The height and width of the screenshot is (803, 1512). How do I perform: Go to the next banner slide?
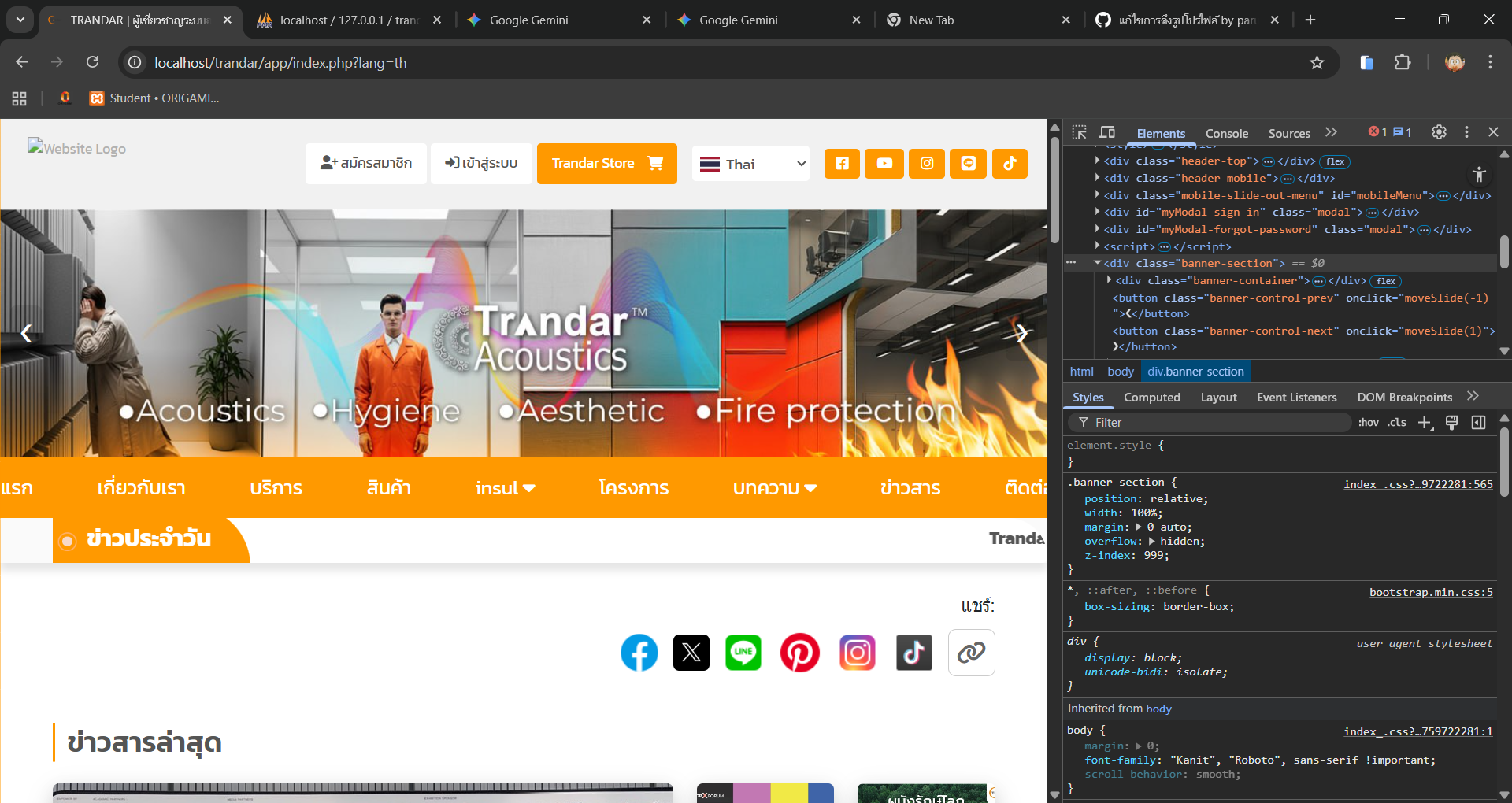tap(1021, 333)
